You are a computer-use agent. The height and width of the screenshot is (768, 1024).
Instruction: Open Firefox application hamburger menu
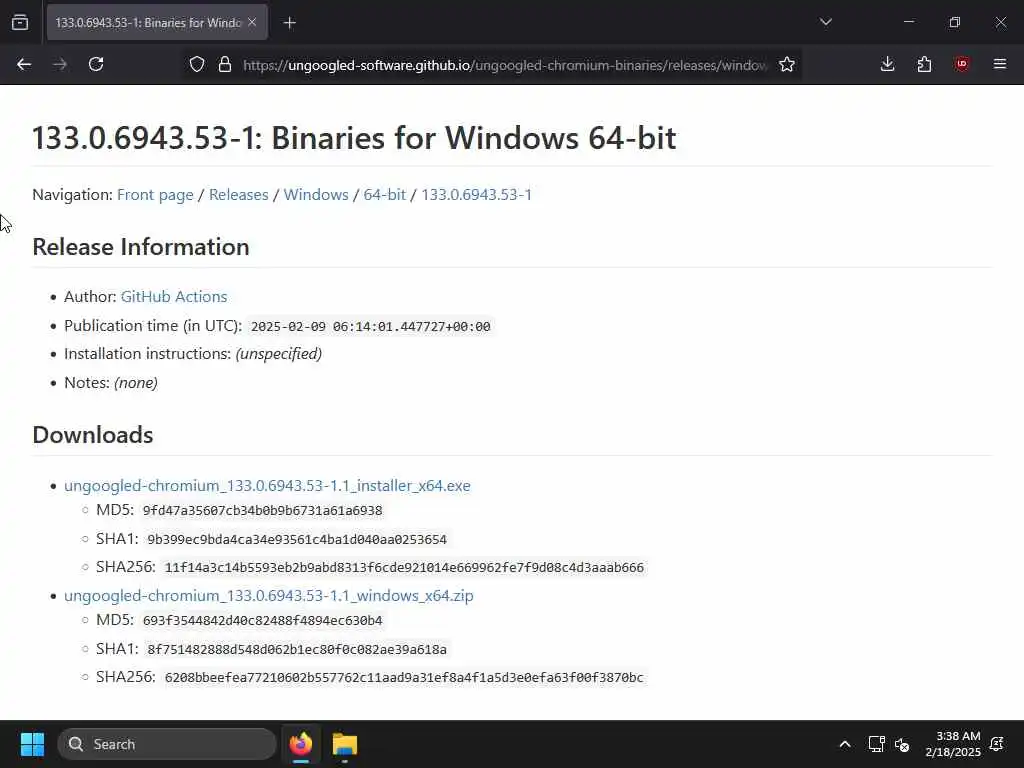[x=999, y=64]
